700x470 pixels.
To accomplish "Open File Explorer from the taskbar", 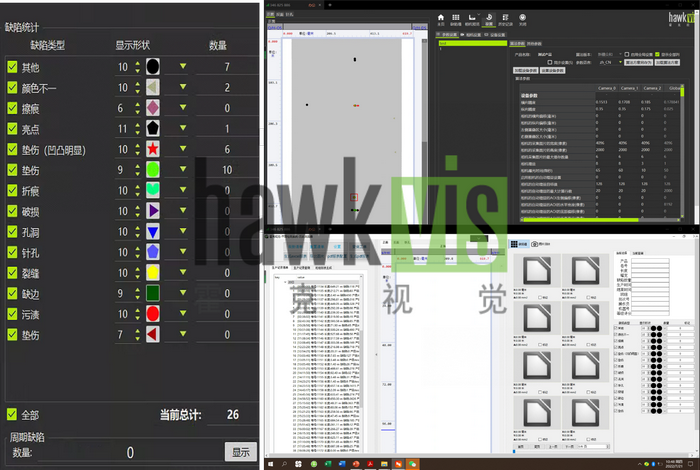I will pyautogui.click(x=384, y=464).
